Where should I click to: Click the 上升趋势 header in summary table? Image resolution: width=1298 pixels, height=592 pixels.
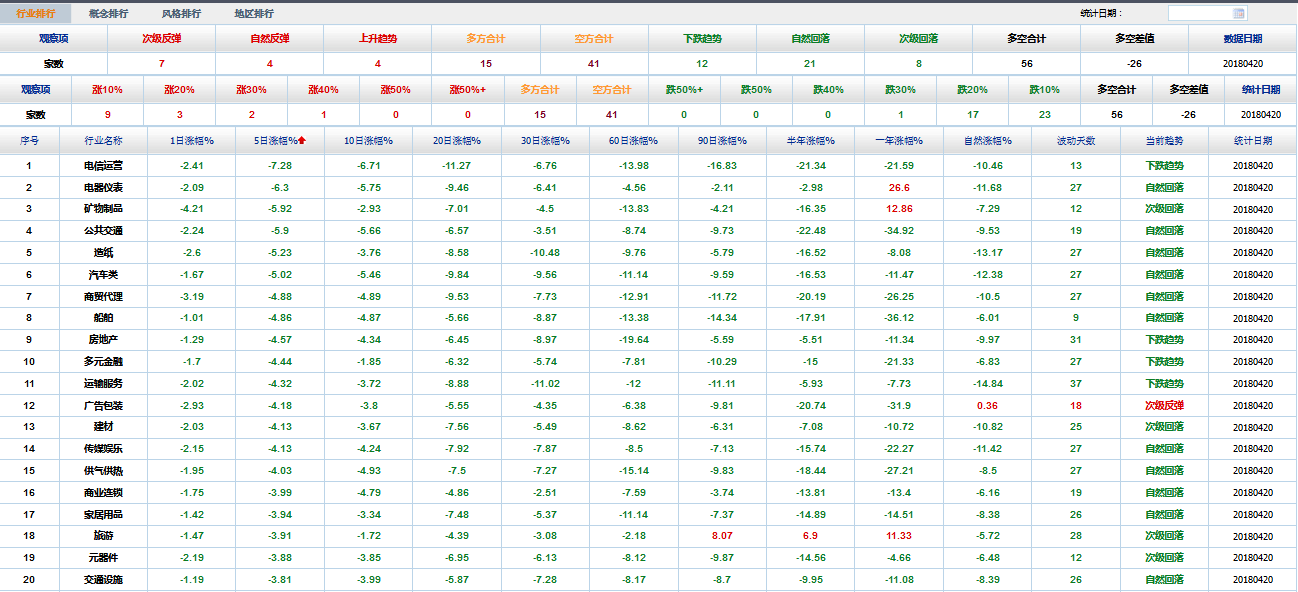click(x=378, y=39)
